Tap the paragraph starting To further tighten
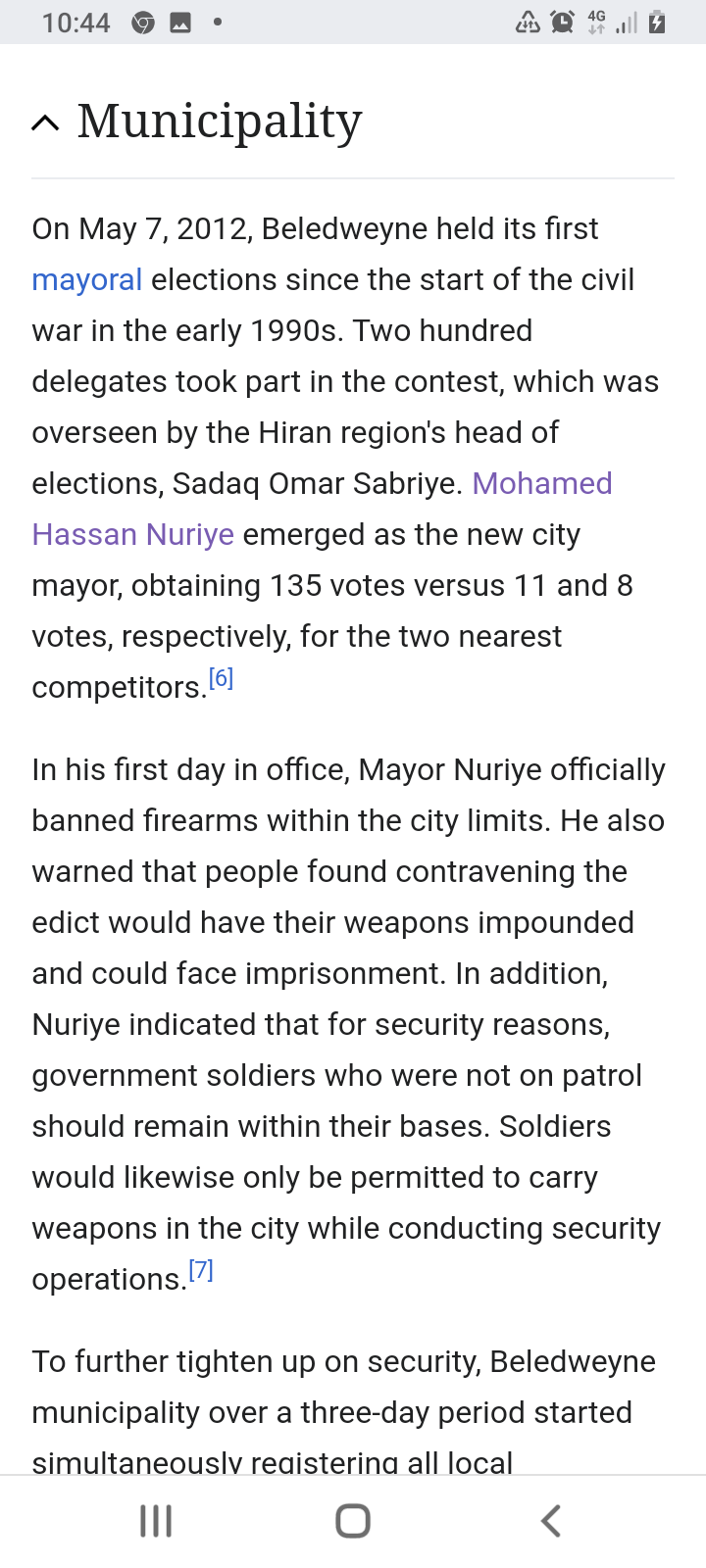Viewport: 706px width, 1568px height. point(344,1411)
